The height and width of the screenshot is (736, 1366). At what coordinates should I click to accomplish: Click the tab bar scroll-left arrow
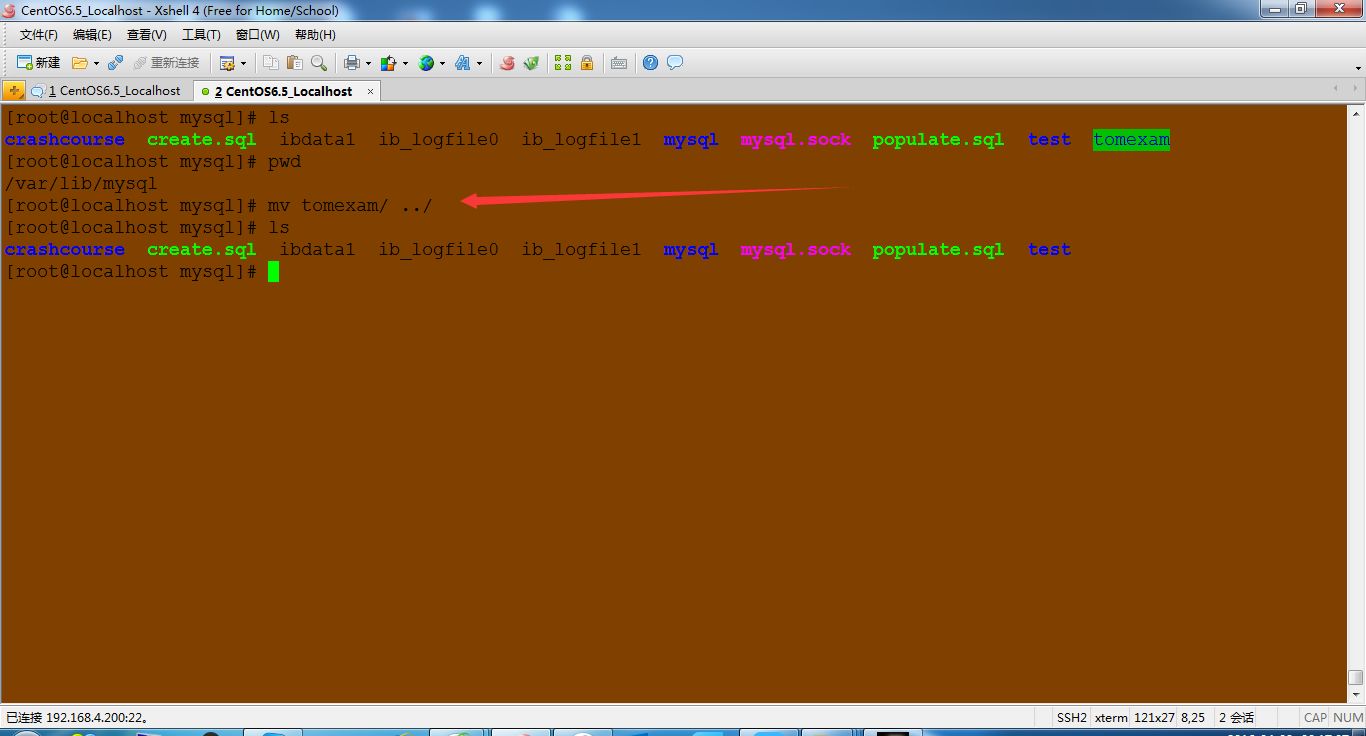click(x=1336, y=90)
